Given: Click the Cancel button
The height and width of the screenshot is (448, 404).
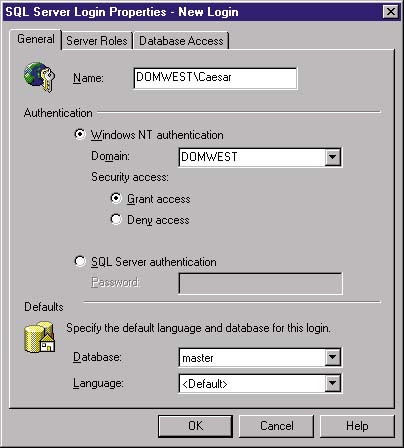Looking at the screenshot, I should [276, 426].
